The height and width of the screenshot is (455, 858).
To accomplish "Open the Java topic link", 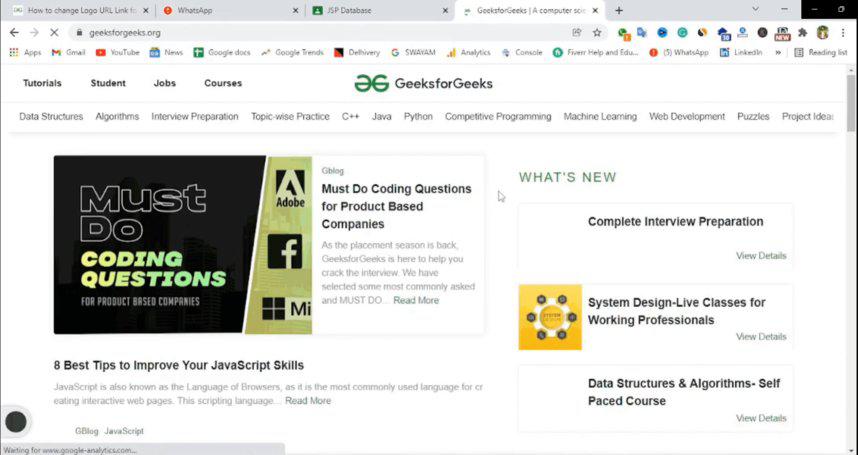I will tap(381, 116).
